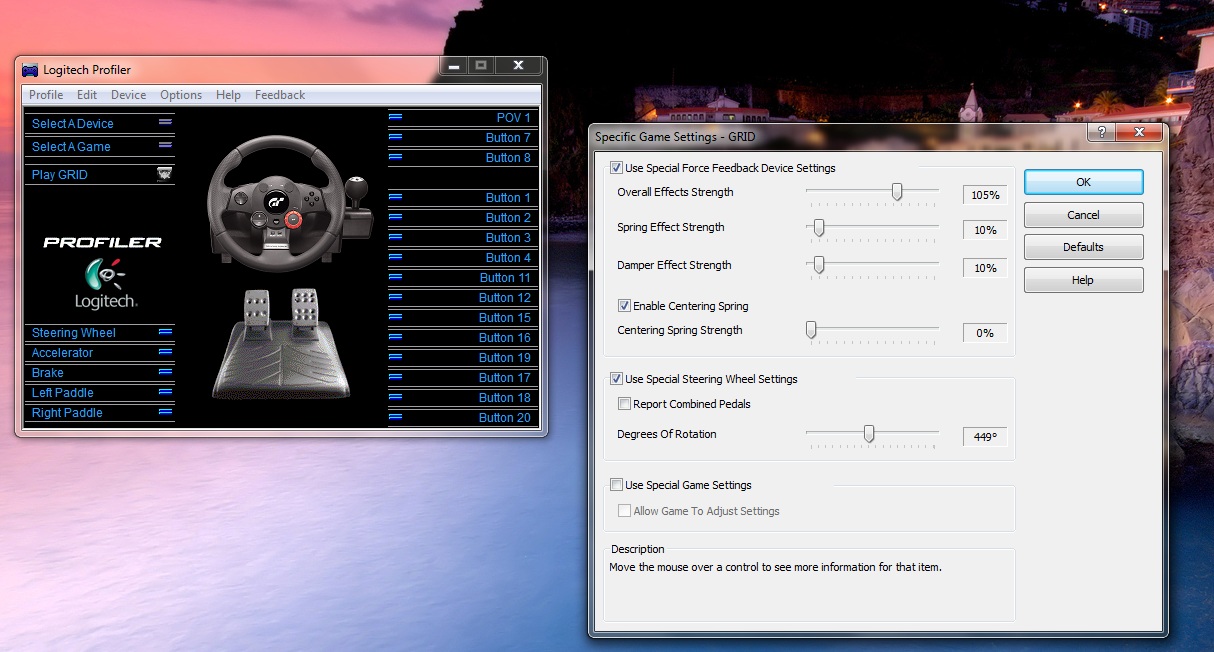Screen dimensions: 1214x652
Task: Open the Profile menu in Logitech Profiler
Action: (x=46, y=95)
